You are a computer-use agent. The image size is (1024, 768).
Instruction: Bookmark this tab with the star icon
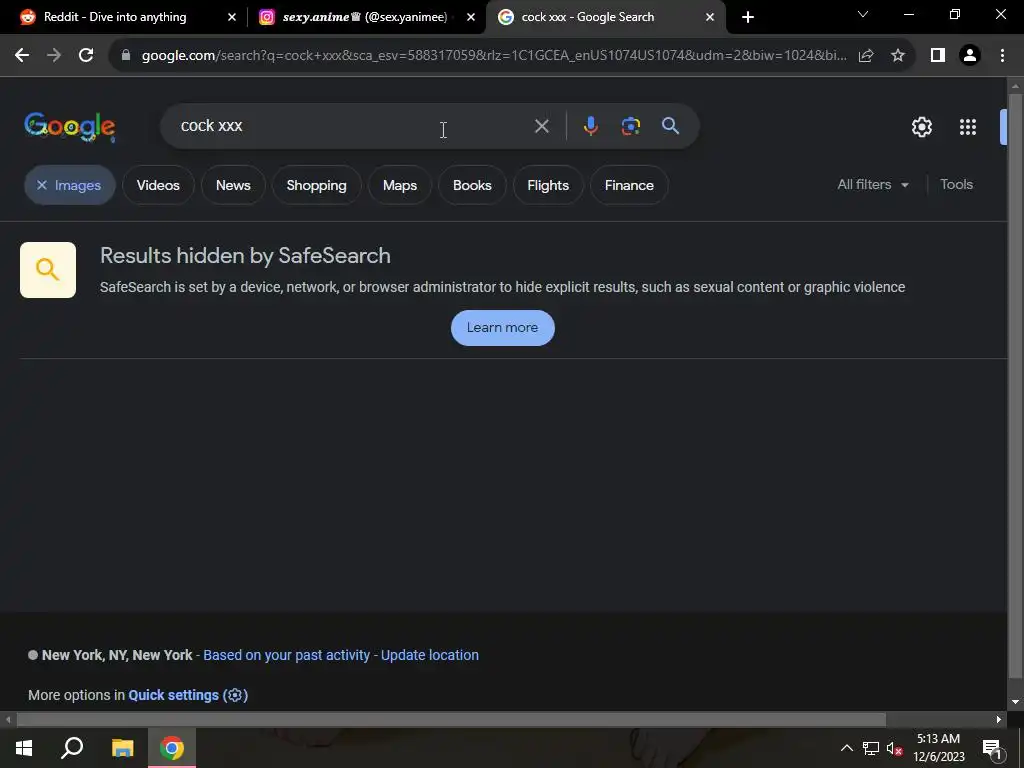point(898,56)
